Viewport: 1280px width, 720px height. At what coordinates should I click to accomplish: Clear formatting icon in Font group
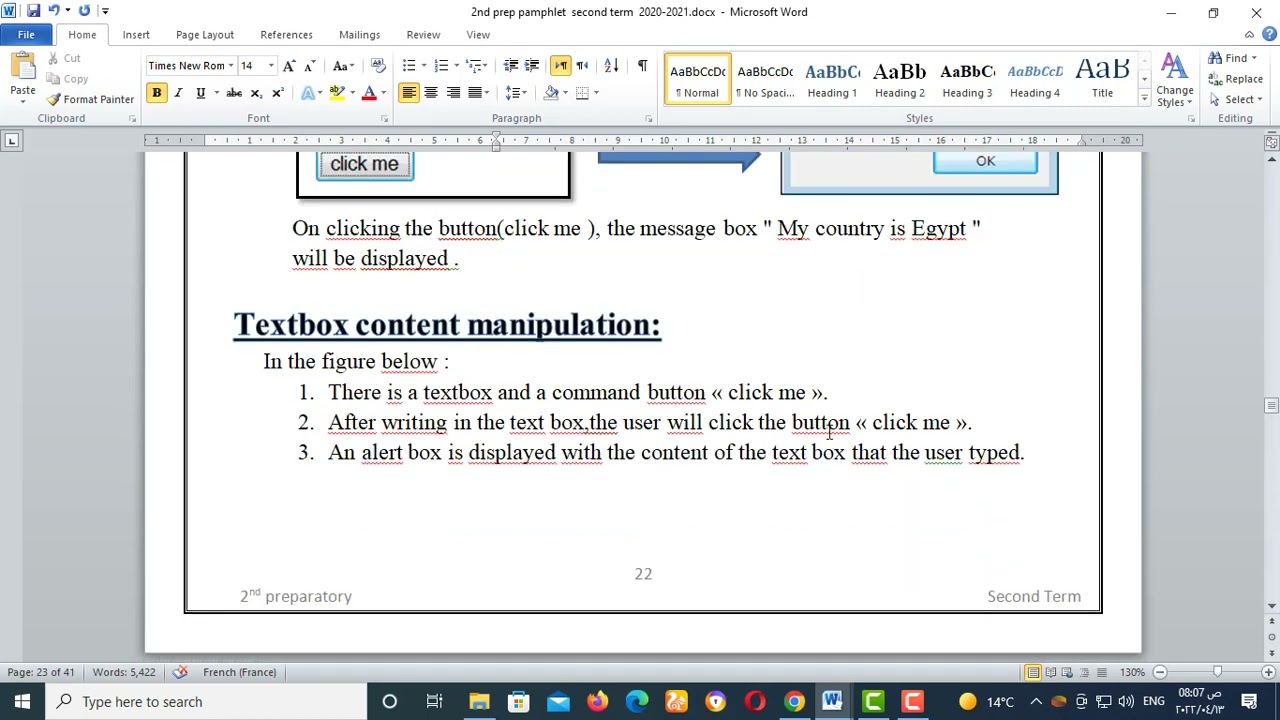[x=378, y=66]
